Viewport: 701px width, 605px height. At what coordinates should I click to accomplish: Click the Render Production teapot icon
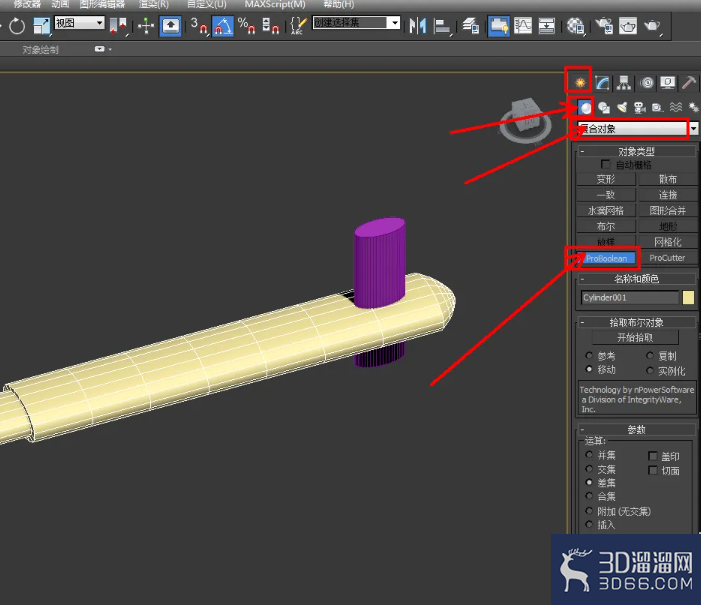[x=652, y=25]
